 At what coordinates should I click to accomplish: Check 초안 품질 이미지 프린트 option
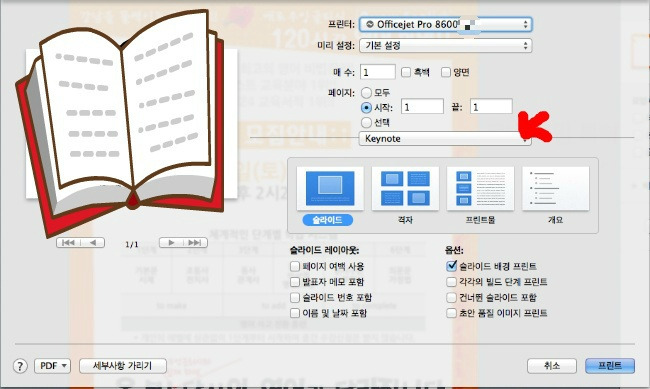point(451,313)
